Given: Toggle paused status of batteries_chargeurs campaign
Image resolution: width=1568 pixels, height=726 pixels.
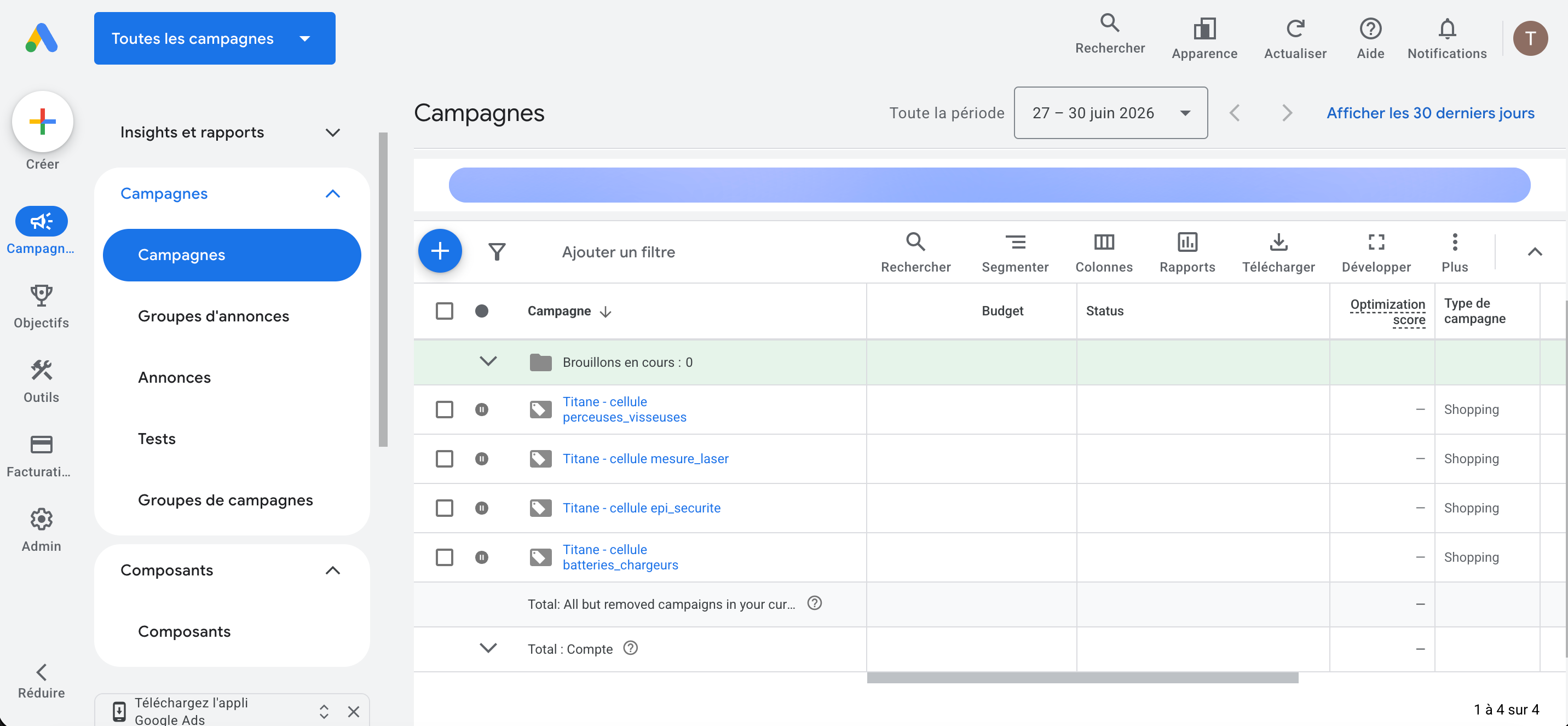Looking at the screenshot, I should pos(481,557).
